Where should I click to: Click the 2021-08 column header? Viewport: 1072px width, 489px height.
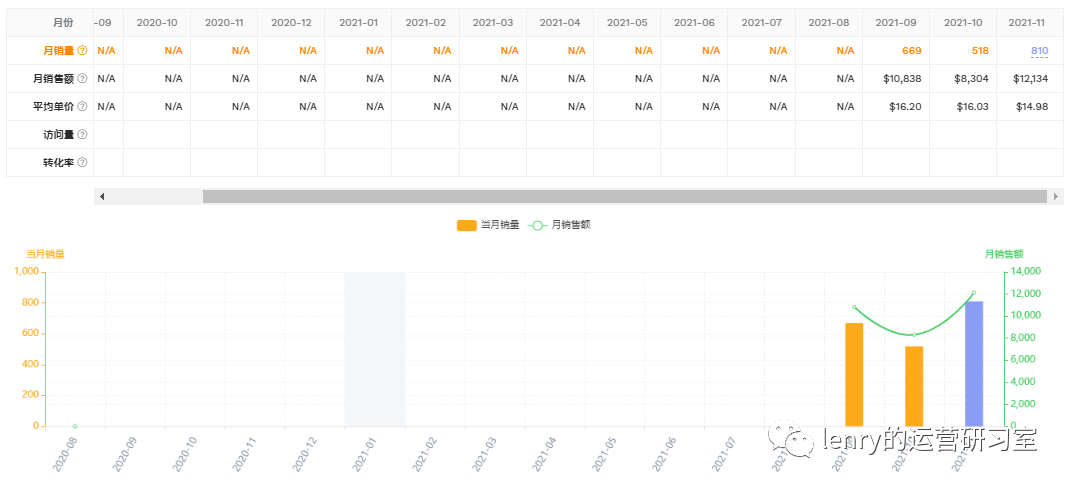(829, 23)
